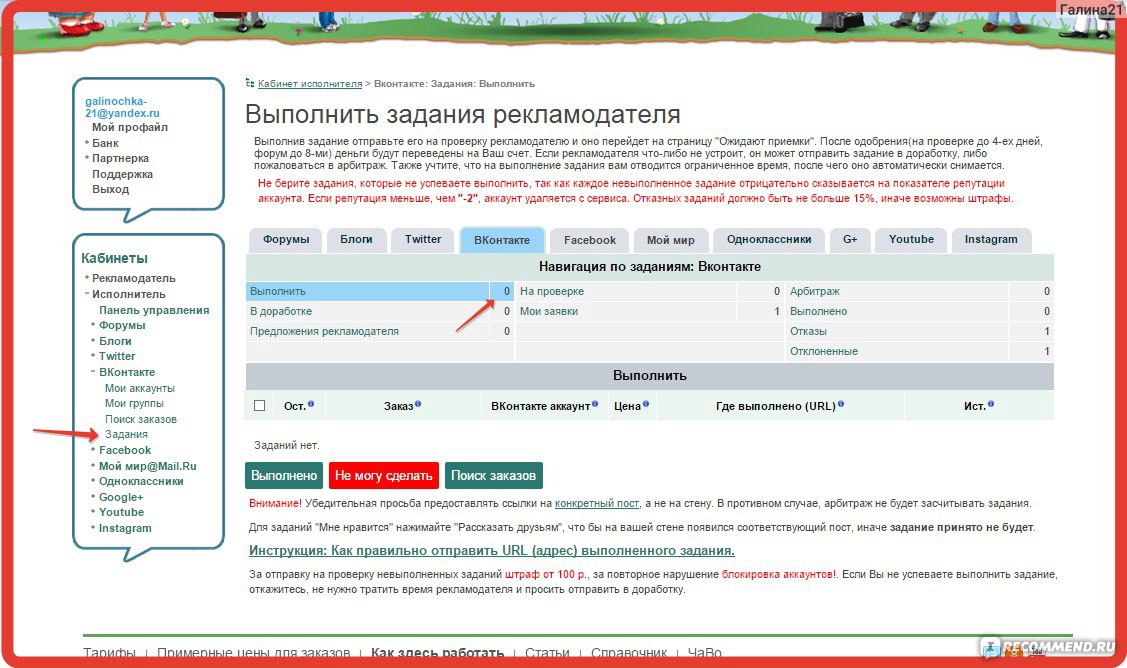Click help icon beside ВКонтакте аккаунт header
The width and height of the screenshot is (1127, 668).
pyautogui.click(x=595, y=404)
